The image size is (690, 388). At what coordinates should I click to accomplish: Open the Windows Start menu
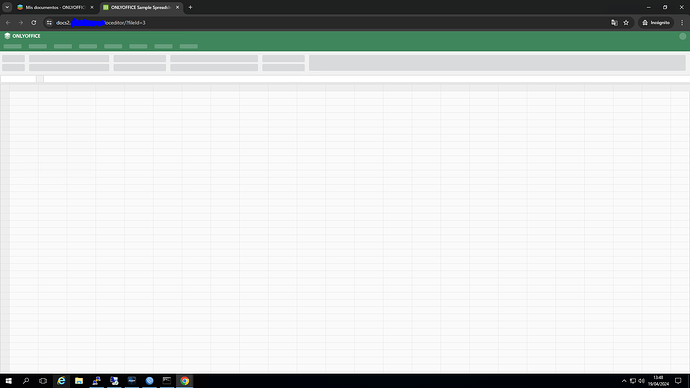click(8, 381)
